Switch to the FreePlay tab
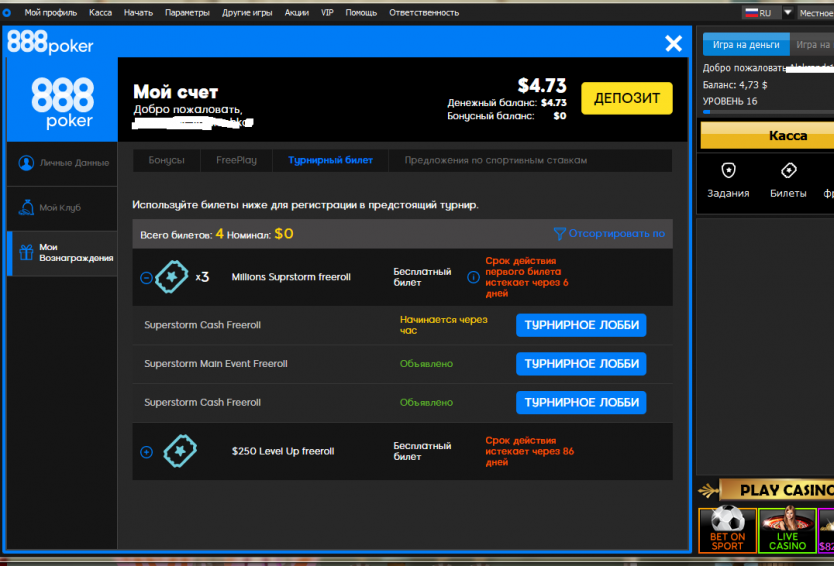834x566 pixels. point(236,160)
